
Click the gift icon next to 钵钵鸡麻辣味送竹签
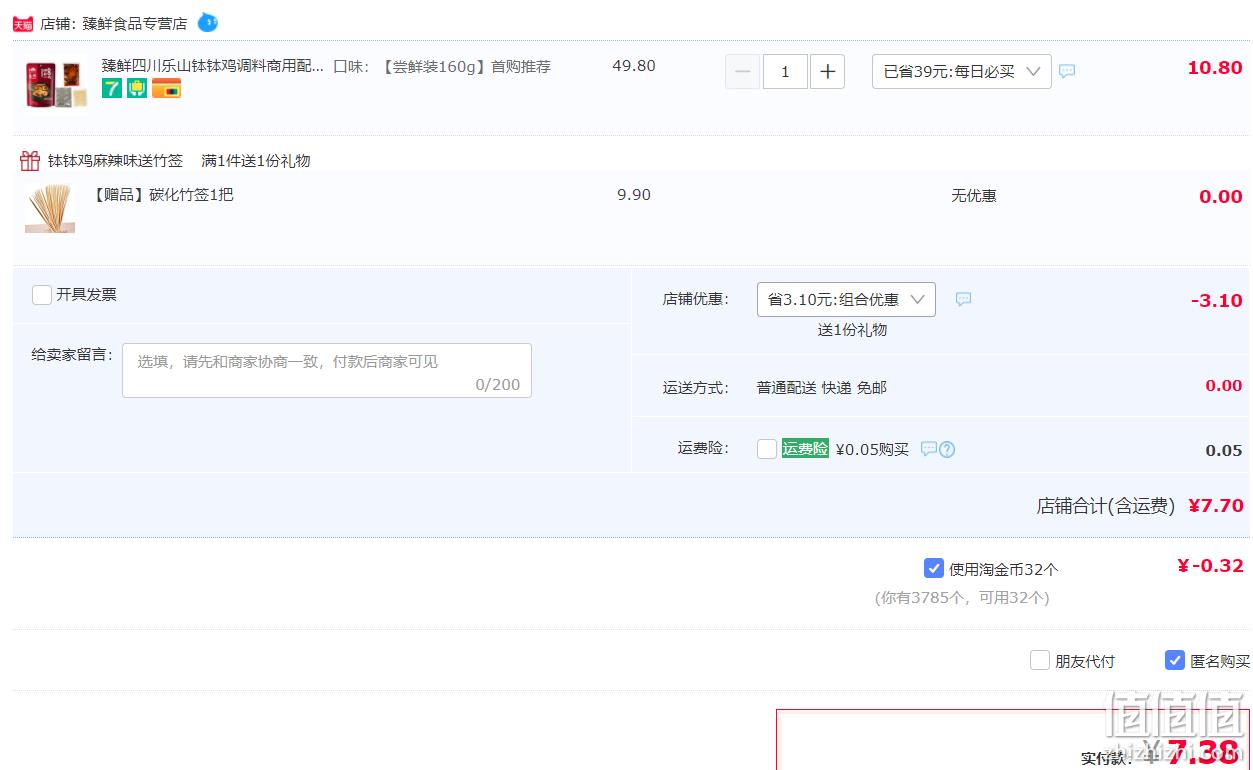pyautogui.click(x=30, y=161)
